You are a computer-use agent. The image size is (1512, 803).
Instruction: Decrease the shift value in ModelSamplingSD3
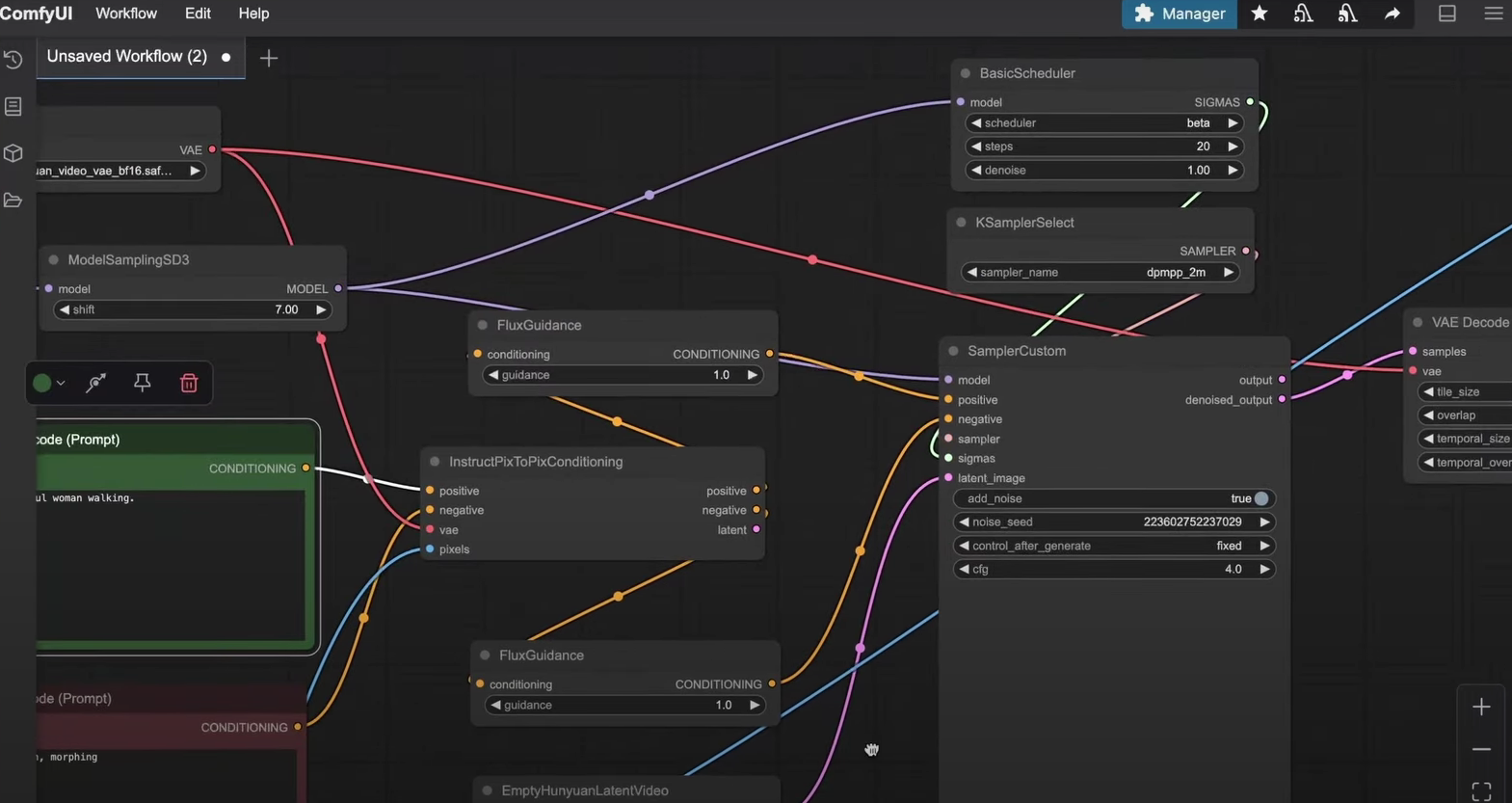65,309
